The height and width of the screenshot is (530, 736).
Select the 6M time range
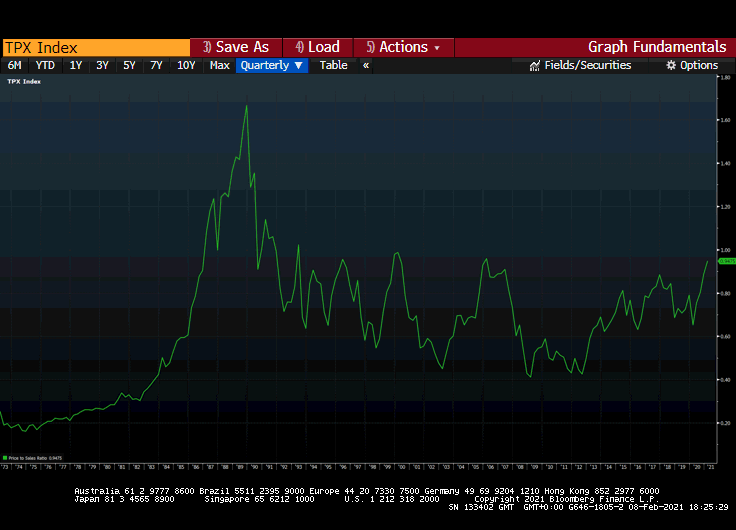click(15, 65)
